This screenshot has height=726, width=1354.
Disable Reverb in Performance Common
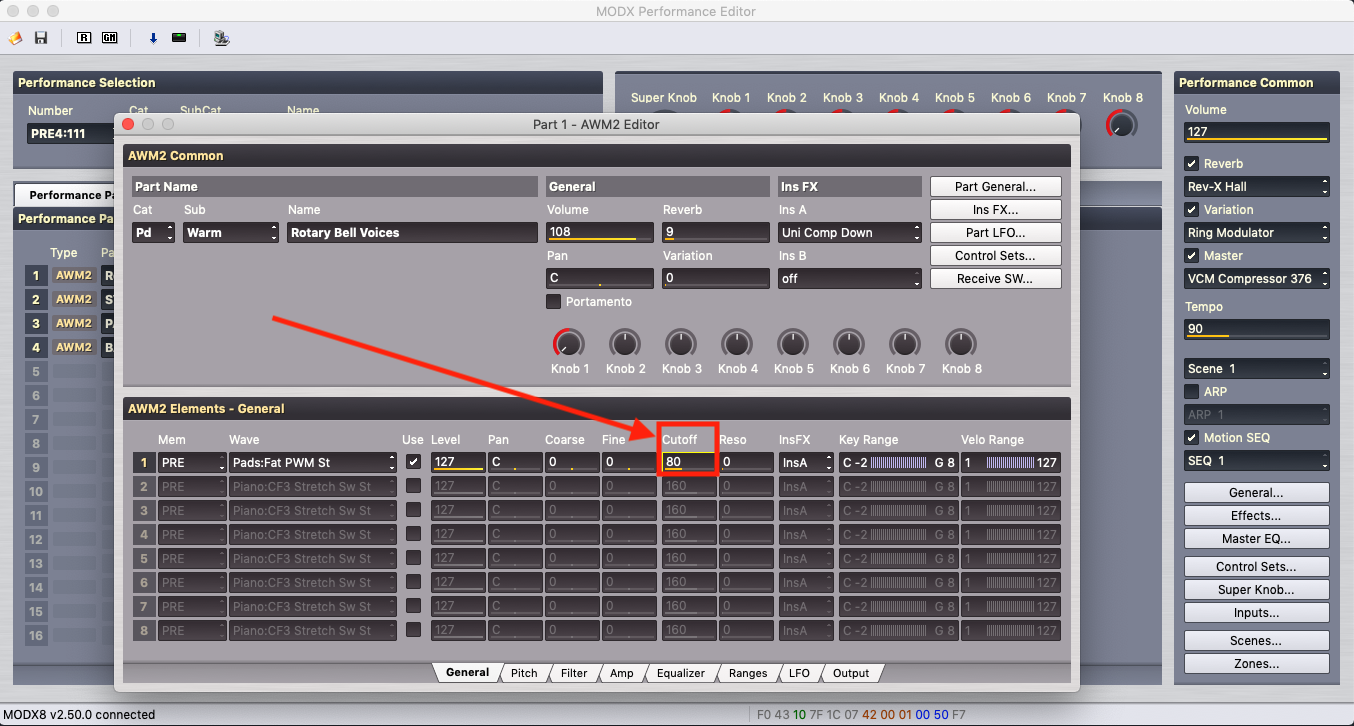coord(1192,164)
